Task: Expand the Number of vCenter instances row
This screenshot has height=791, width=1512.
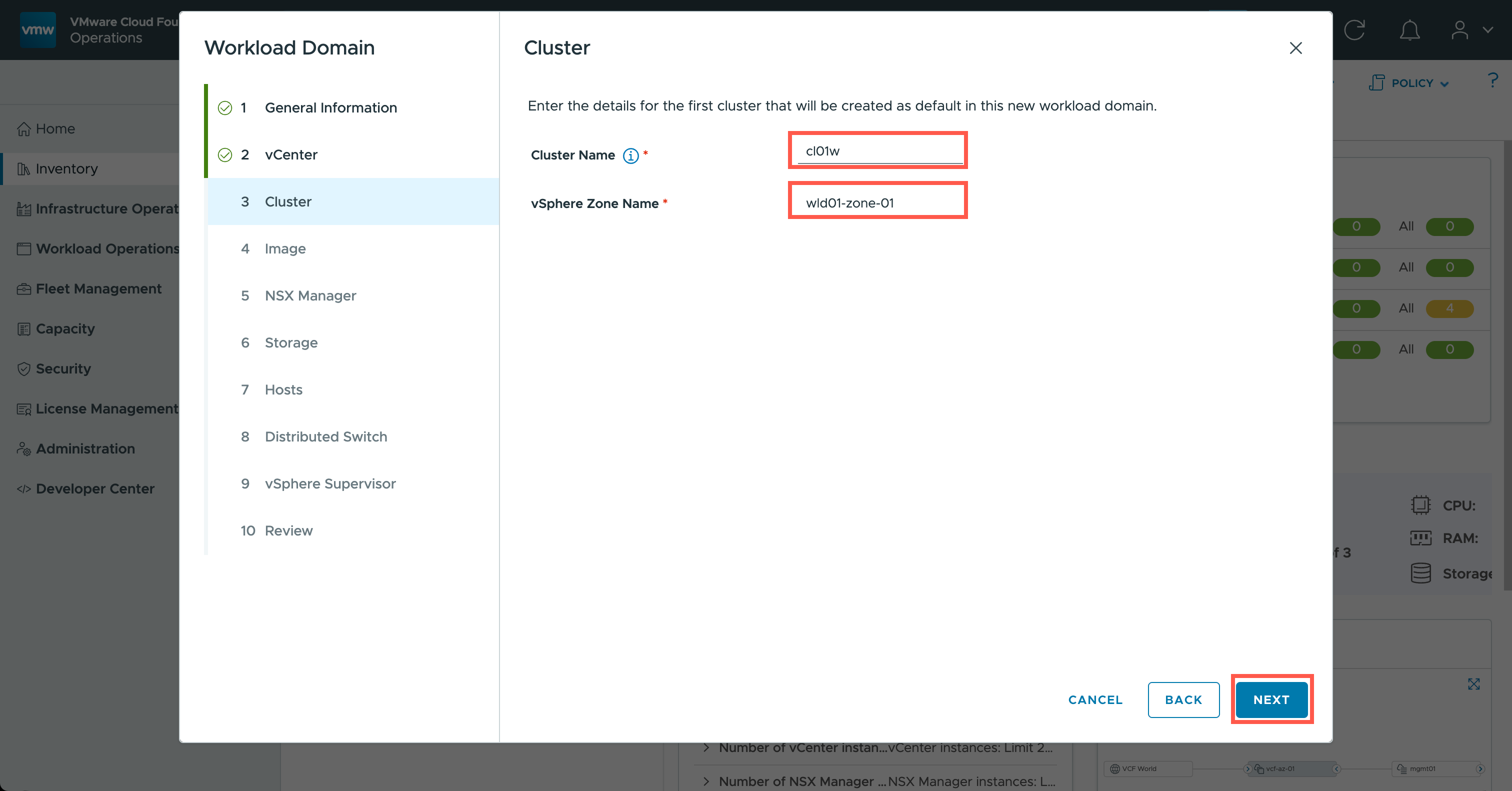Action: [706, 747]
